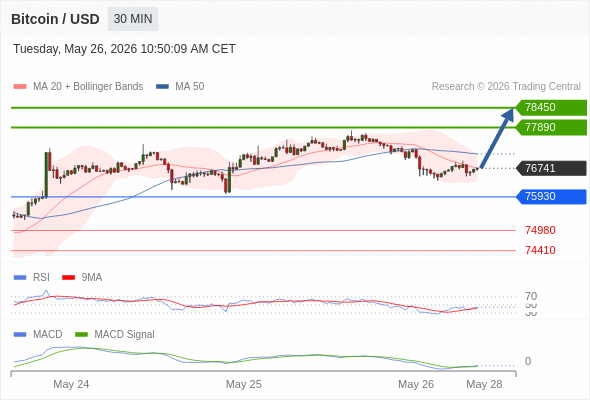Click the Bitcoin / USD chart title
This screenshot has width=590, height=400.
[x=55, y=19]
